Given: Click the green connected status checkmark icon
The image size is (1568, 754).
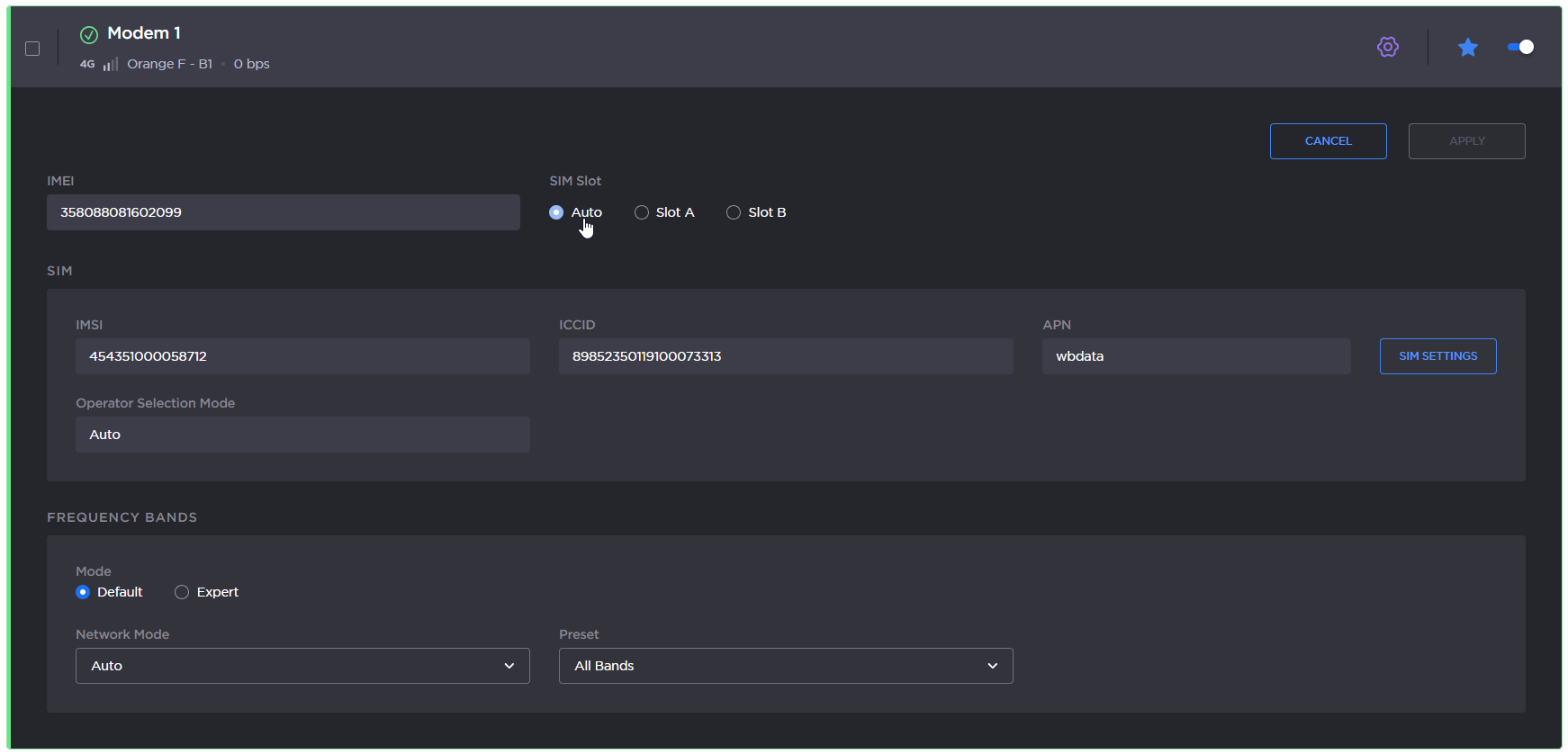Looking at the screenshot, I should (89, 34).
